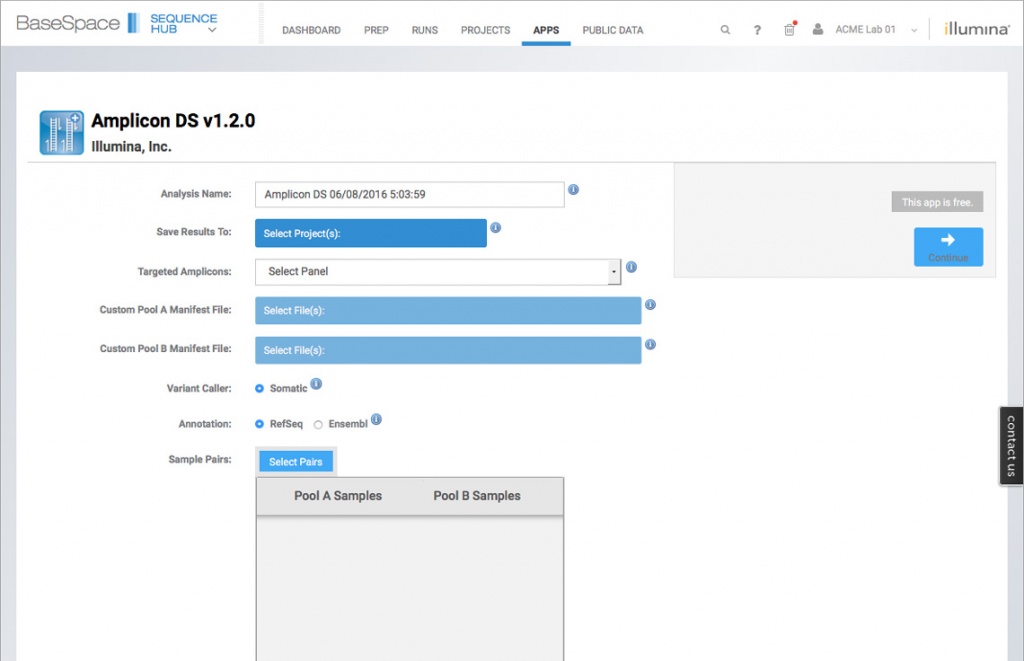Show info for Variant Caller
The height and width of the screenshot is (661, 1024).
[x=316, y=383]
